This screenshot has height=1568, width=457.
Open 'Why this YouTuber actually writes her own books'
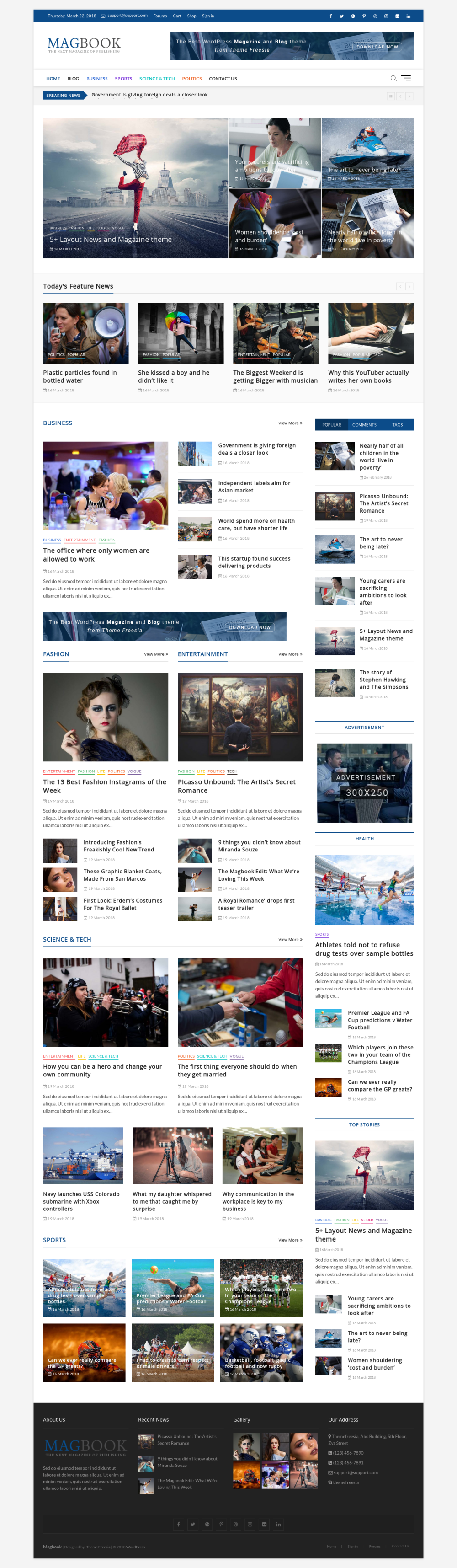point(368,376)
